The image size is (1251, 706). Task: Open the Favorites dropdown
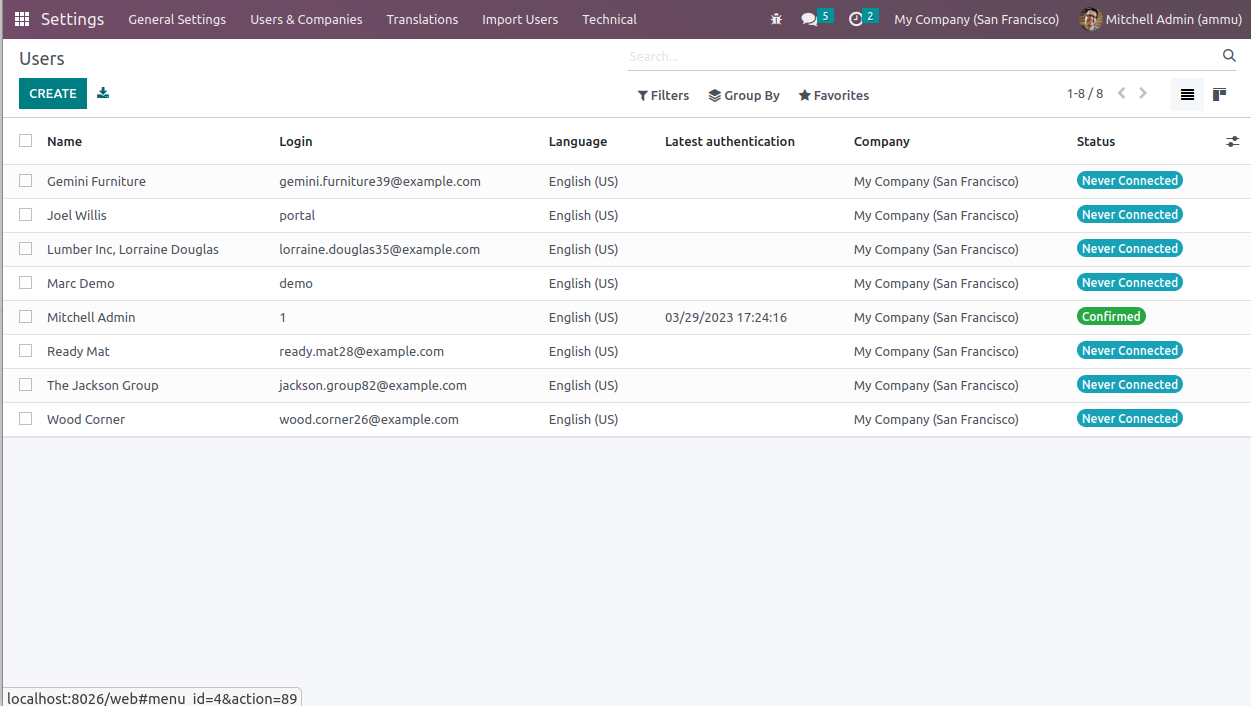point(833,96)
